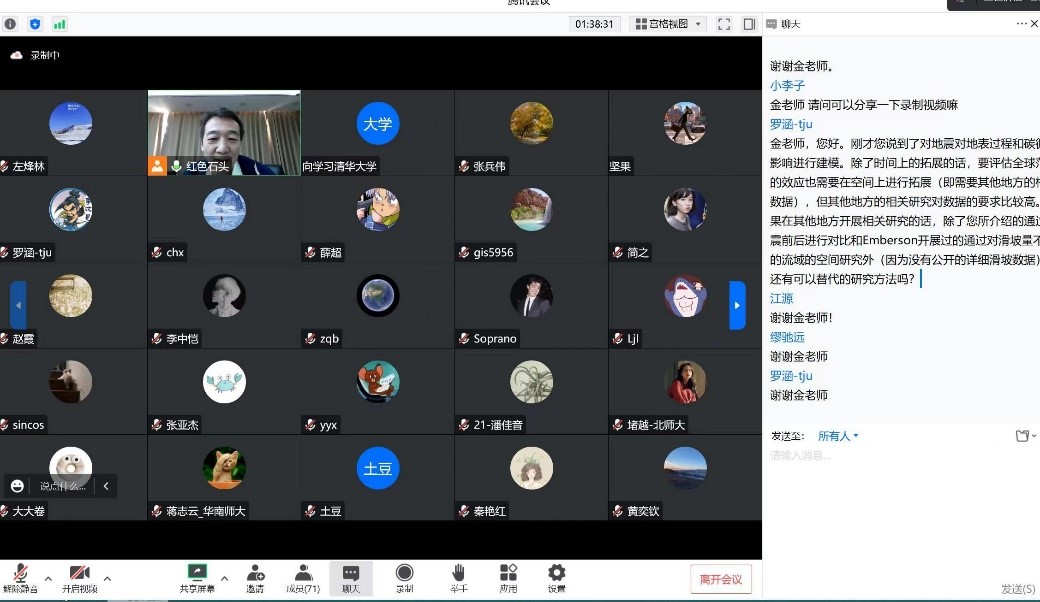
Task: Toggle the Chat (聊天) toolbar item
Action: (x=351, y=576)
